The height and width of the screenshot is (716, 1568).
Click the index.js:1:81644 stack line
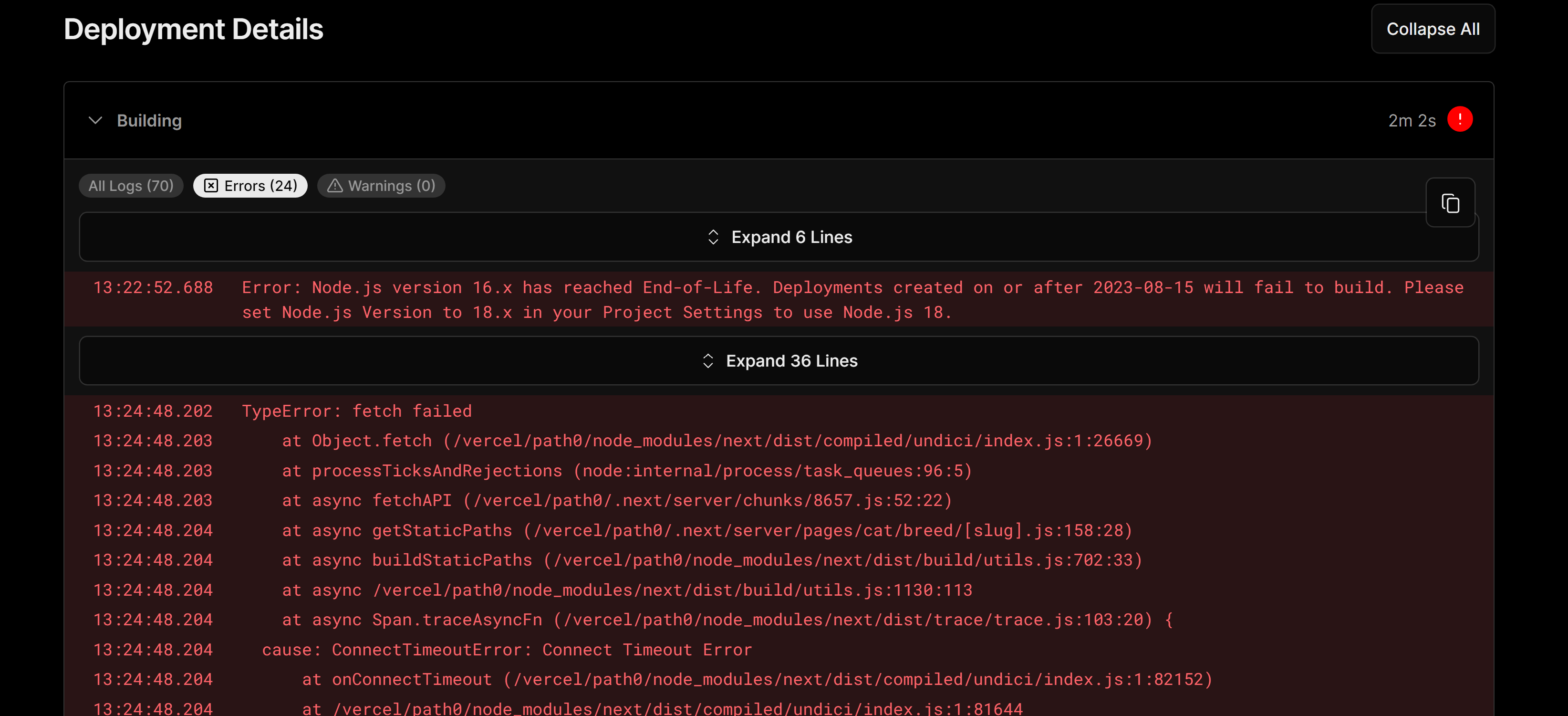coord(662,708)
